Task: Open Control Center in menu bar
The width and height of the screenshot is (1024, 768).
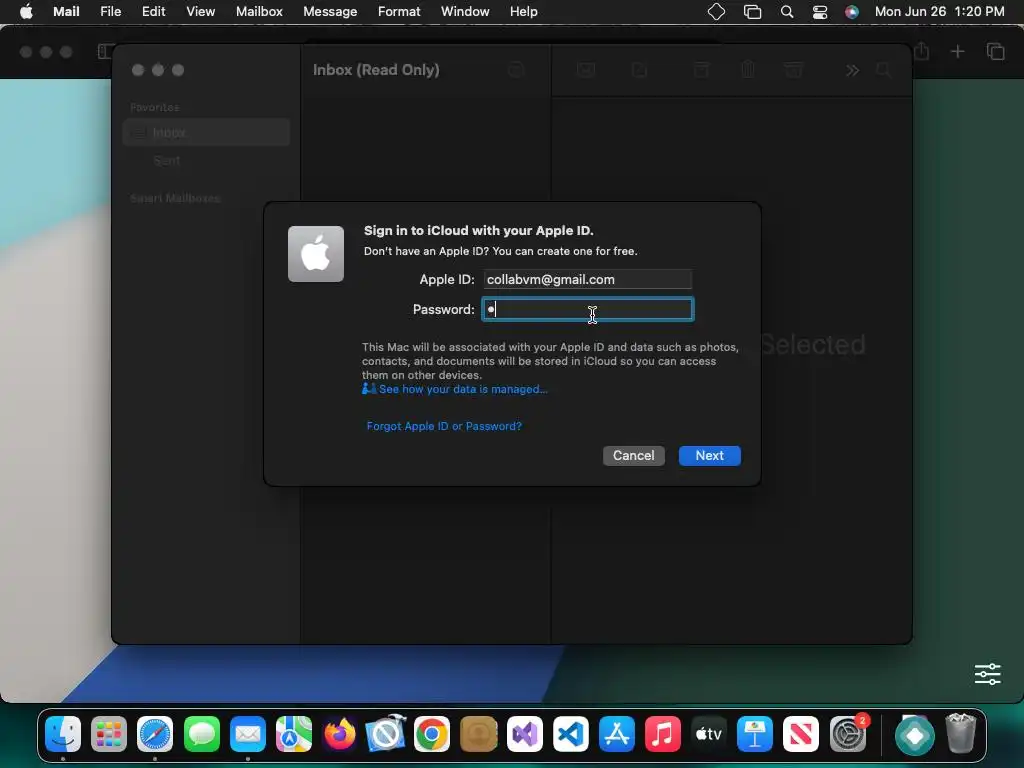Action: click(820, 12)
